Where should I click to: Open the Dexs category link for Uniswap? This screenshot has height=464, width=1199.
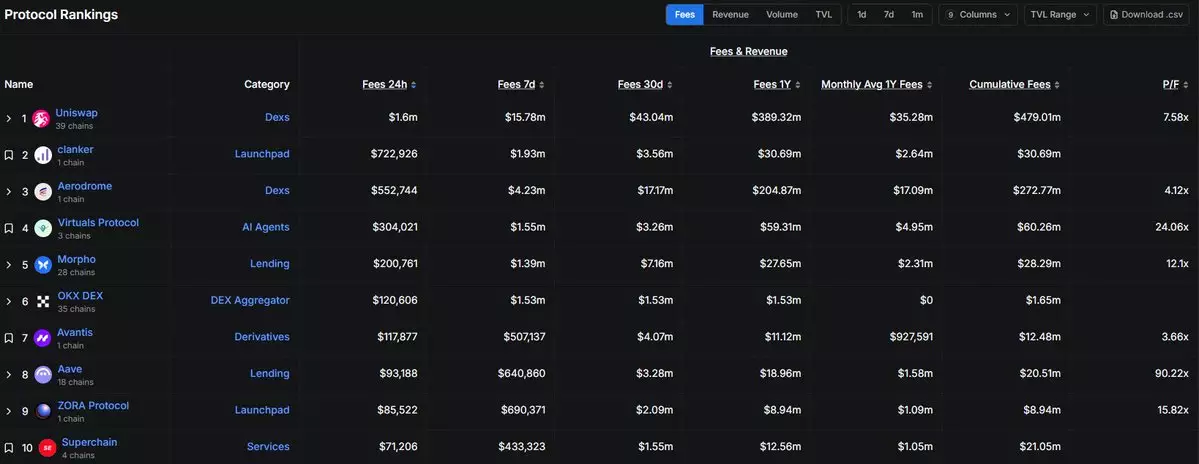coord(277,117)
